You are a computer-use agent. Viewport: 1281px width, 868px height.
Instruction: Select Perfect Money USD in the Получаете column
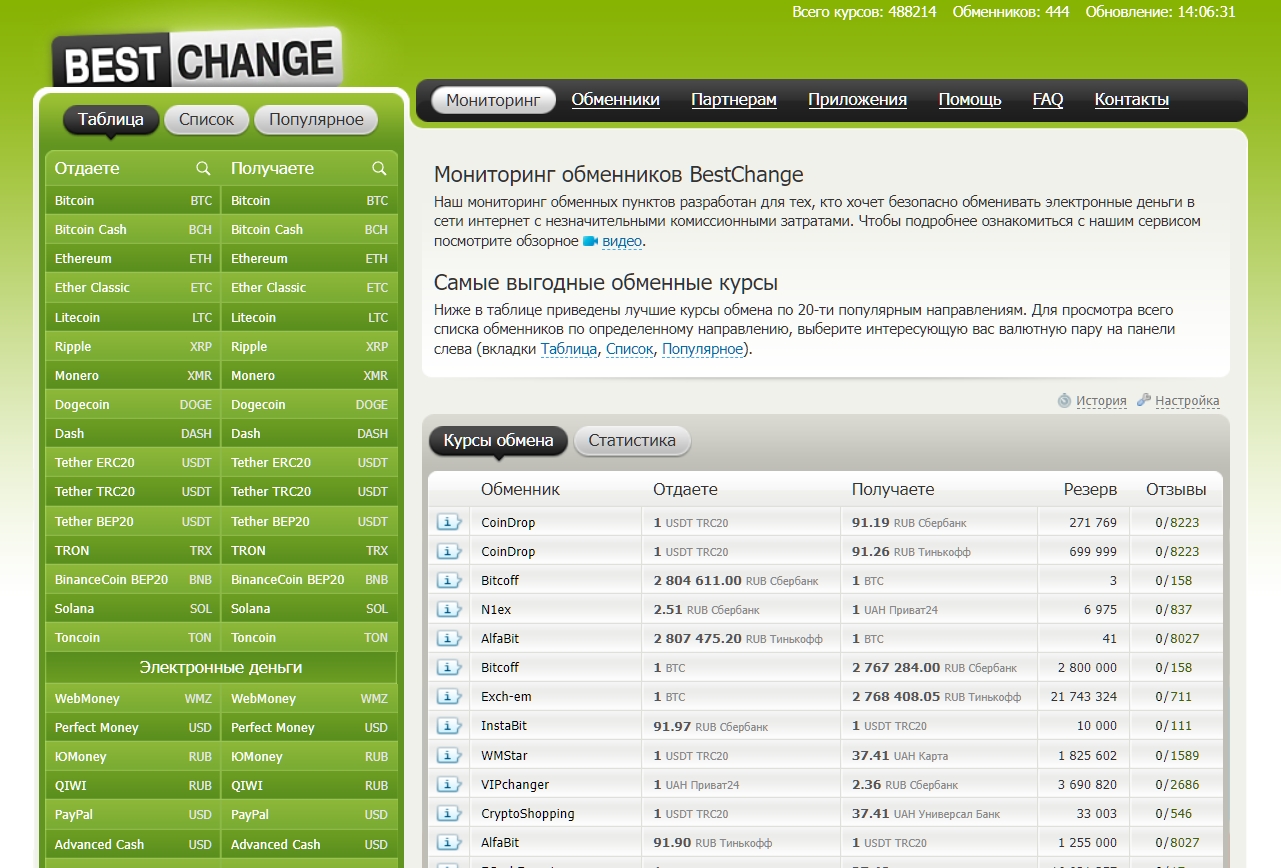pyautogui.click(x=309, y=728)
